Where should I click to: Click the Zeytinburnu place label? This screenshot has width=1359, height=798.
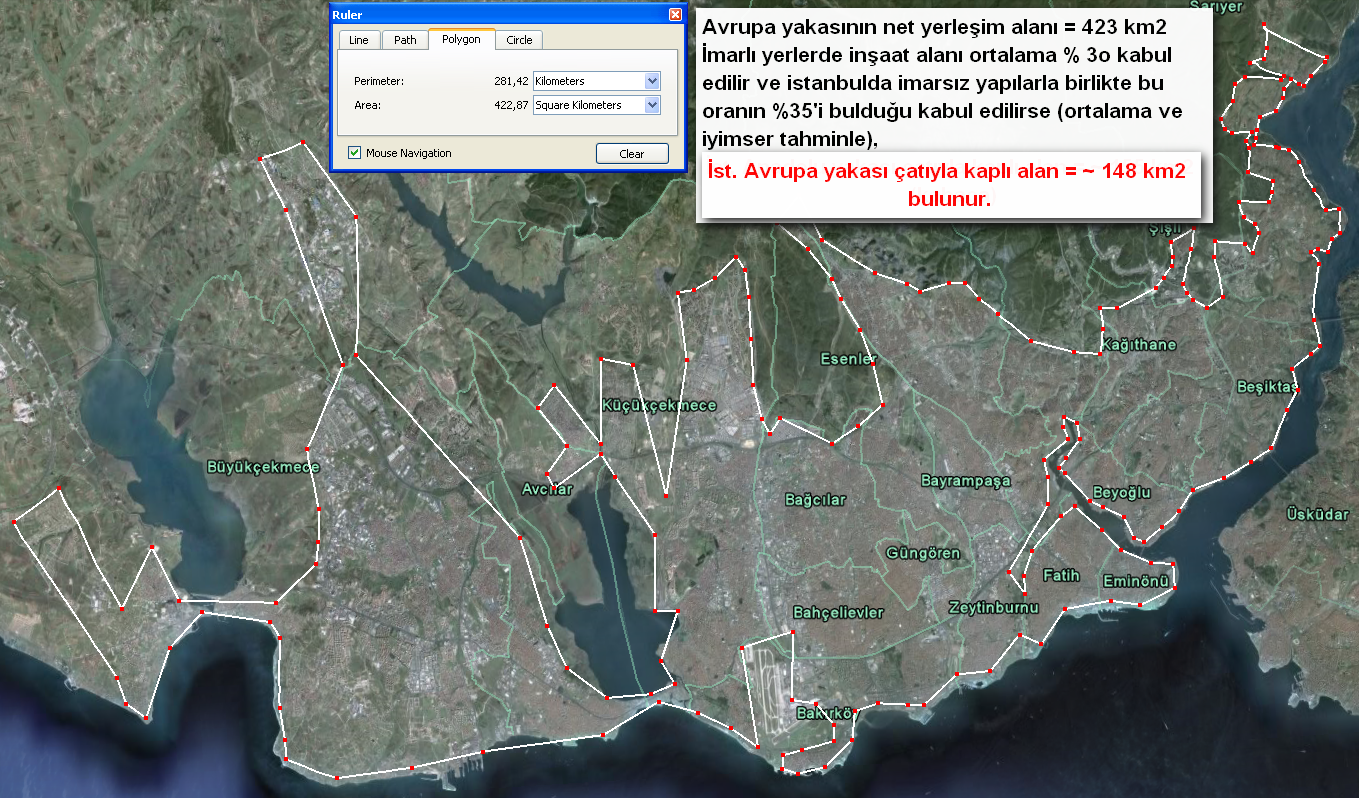993,607
